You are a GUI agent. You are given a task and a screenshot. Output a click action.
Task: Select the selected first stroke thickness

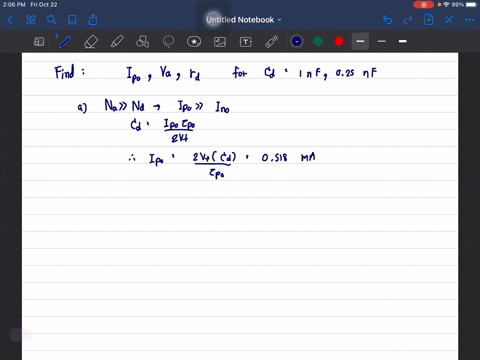click(x=360, y=41)
